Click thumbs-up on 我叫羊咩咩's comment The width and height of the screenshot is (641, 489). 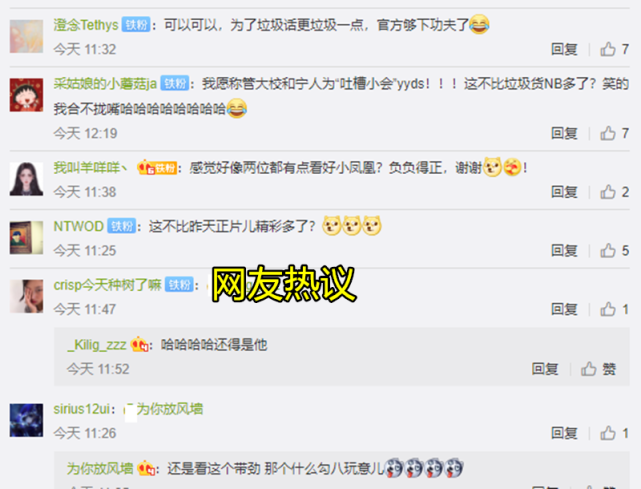[608, 192]
